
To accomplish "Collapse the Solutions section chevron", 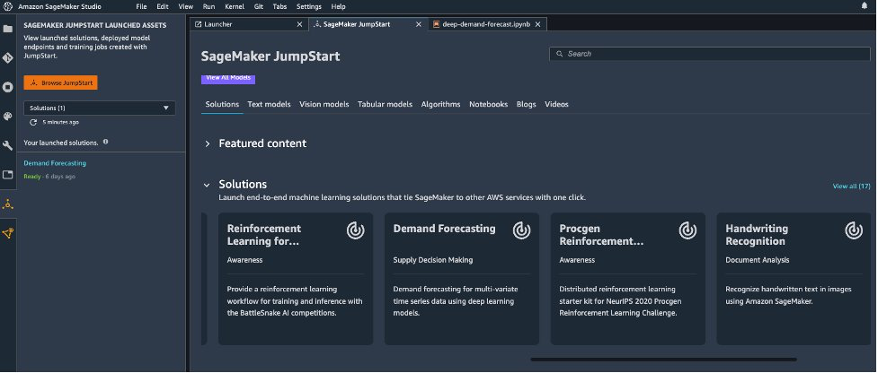I will [207, 184].
